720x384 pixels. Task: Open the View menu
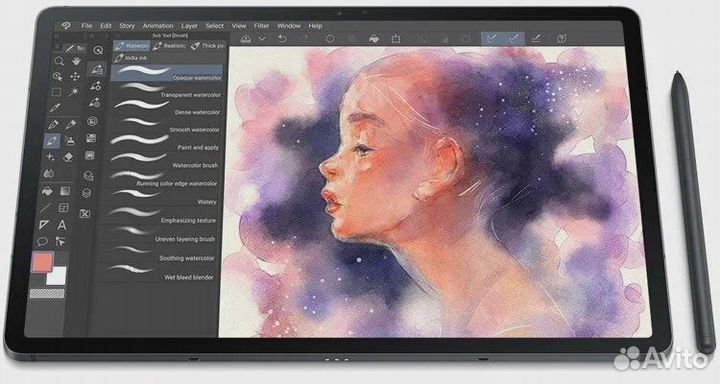(x=239, y=26)
